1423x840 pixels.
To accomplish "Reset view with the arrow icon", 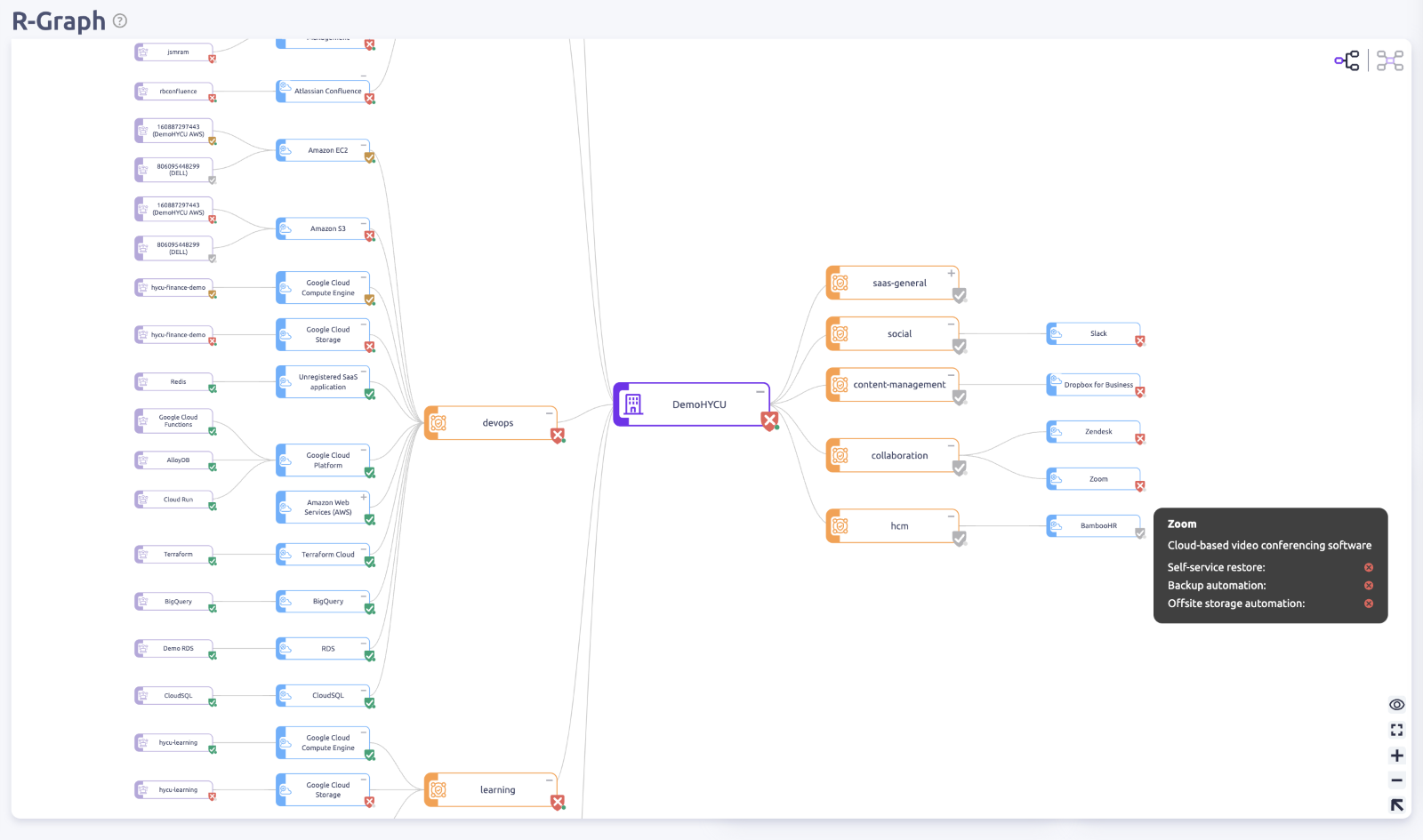I will [1396, 805].
